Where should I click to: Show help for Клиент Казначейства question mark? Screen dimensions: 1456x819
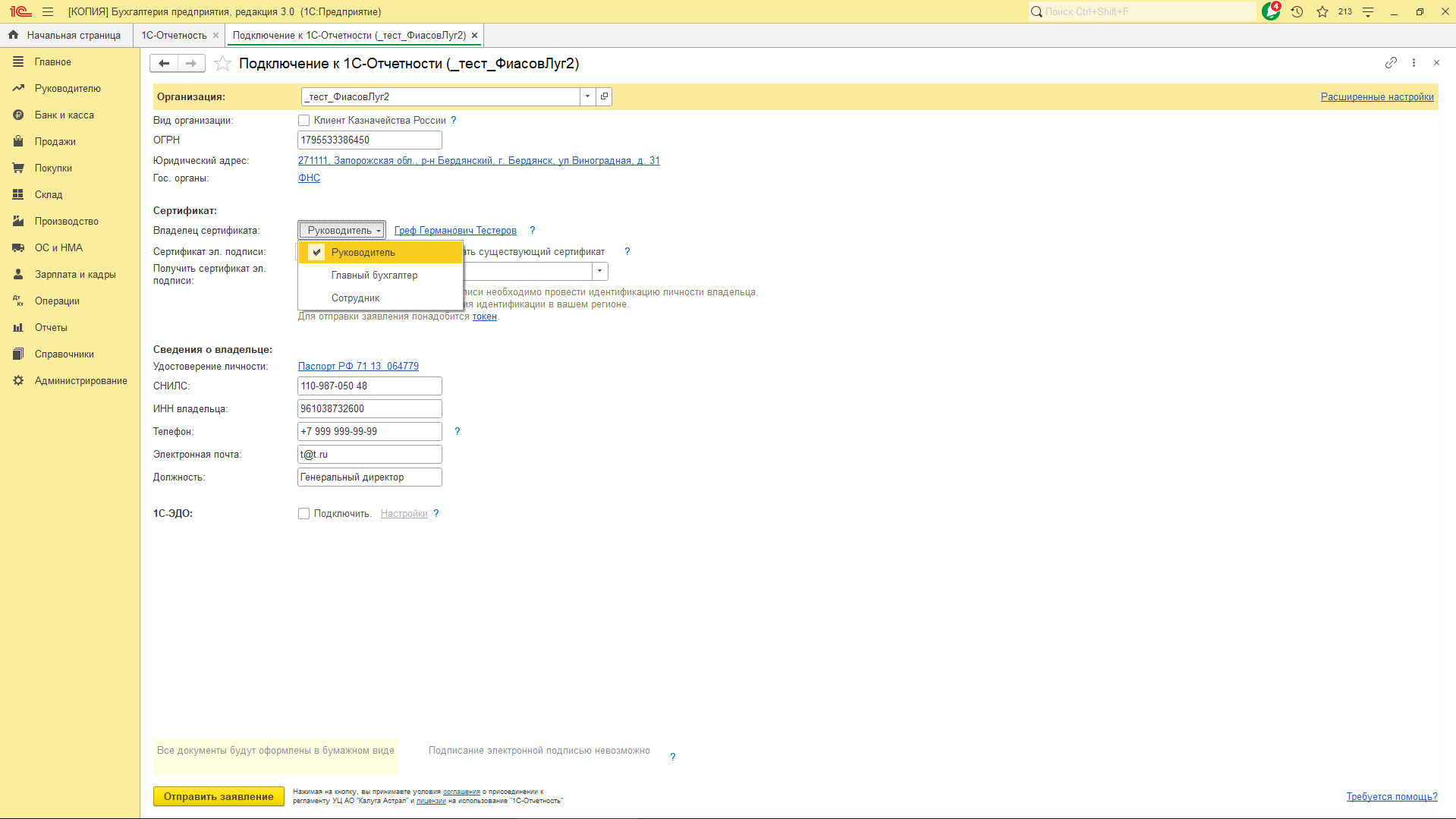coord(454,121)
